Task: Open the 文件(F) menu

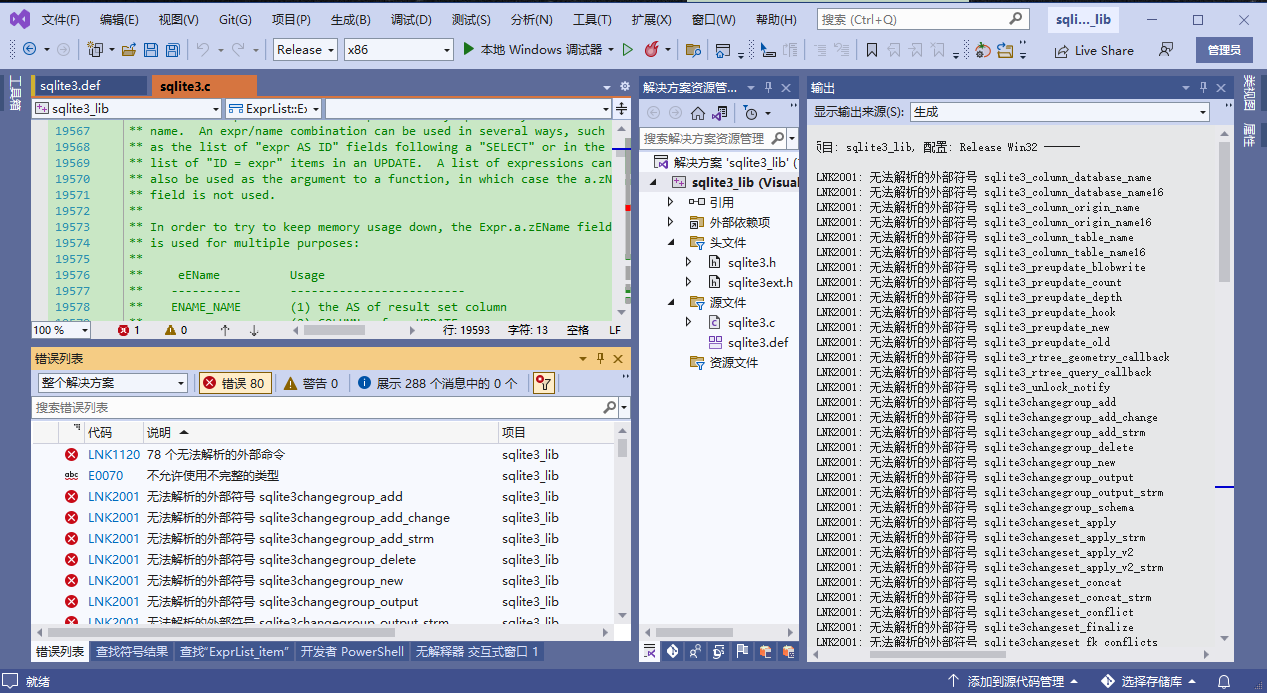Action: pyautogui.click(x=61, y=20)
